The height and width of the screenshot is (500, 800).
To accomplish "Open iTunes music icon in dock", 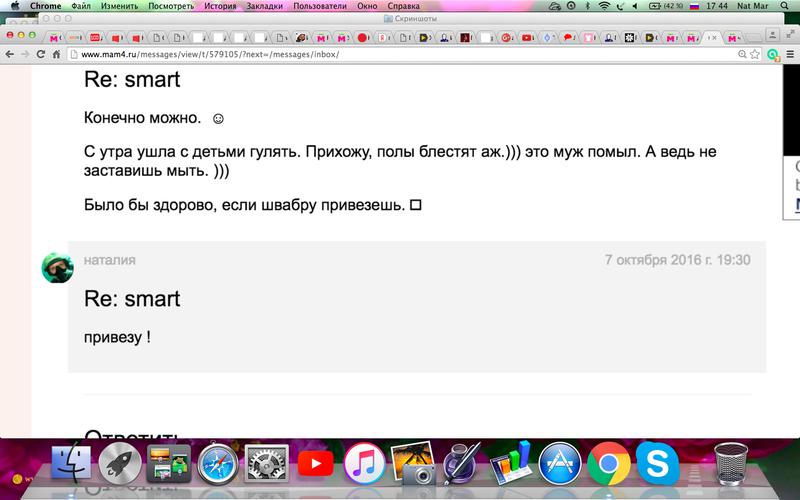I will point(364,465).
